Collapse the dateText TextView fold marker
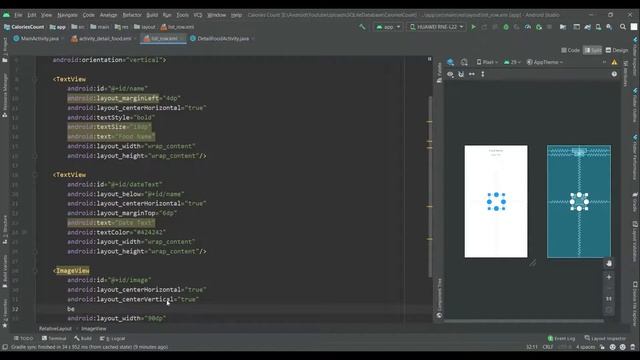This screenshot has height=360, width=640. (35, 175)
